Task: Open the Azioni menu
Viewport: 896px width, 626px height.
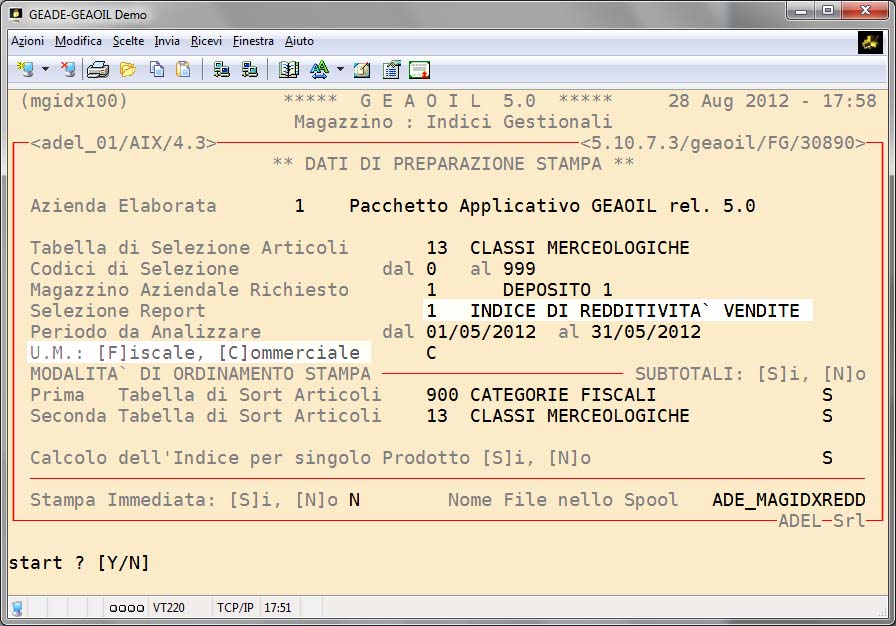Action: (x=27, y=41)
